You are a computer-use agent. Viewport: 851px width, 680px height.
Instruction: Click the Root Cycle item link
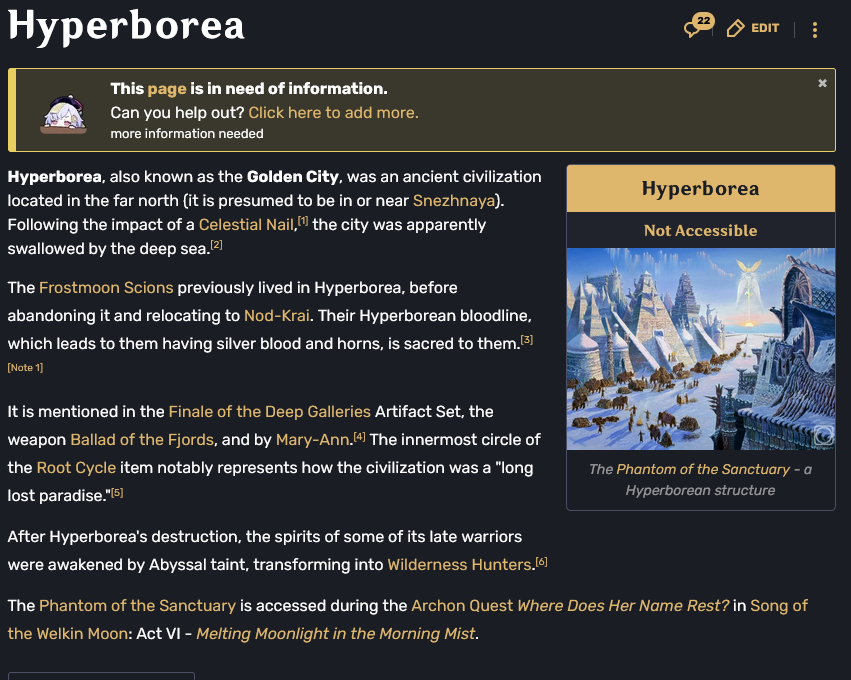tap(76, 468)
